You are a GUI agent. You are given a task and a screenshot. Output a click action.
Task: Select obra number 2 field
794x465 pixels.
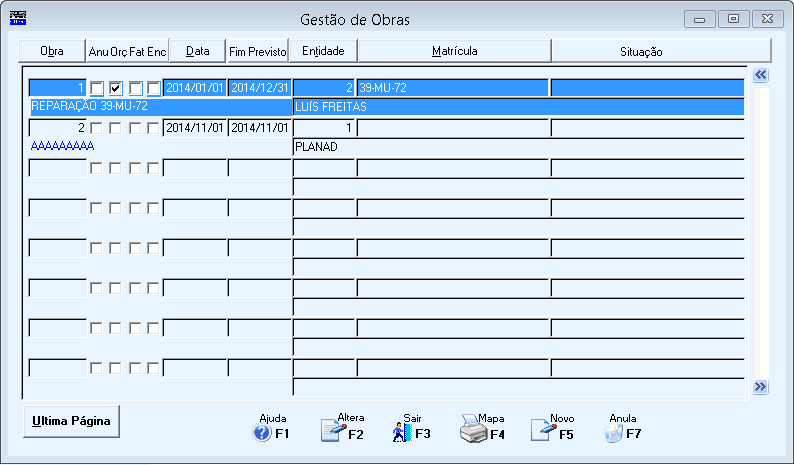click(x=57, y=128)
